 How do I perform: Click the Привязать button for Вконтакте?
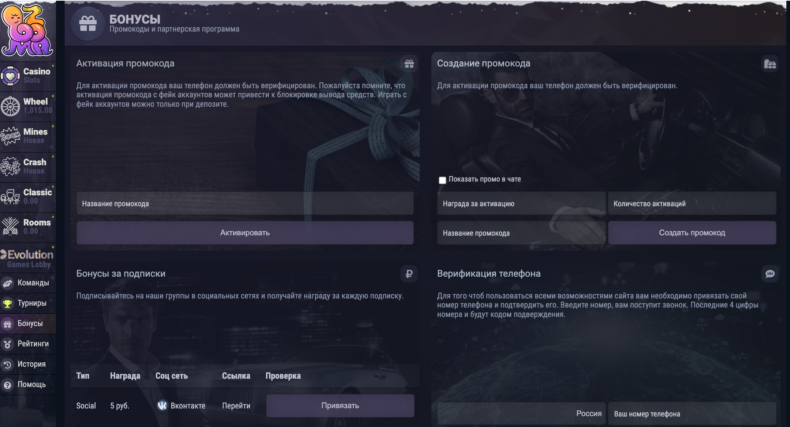pos(339,406)
